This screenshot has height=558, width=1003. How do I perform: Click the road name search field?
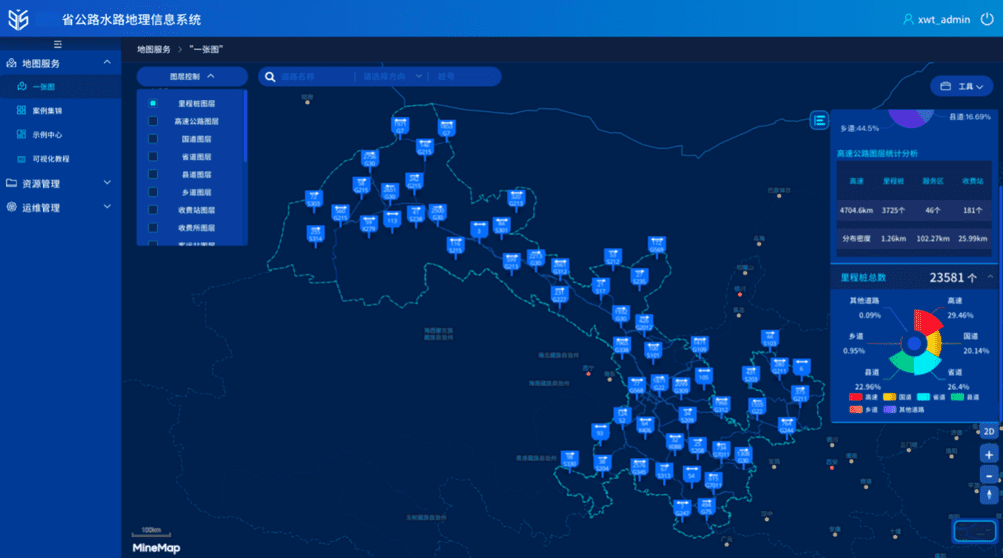[312, 77]
